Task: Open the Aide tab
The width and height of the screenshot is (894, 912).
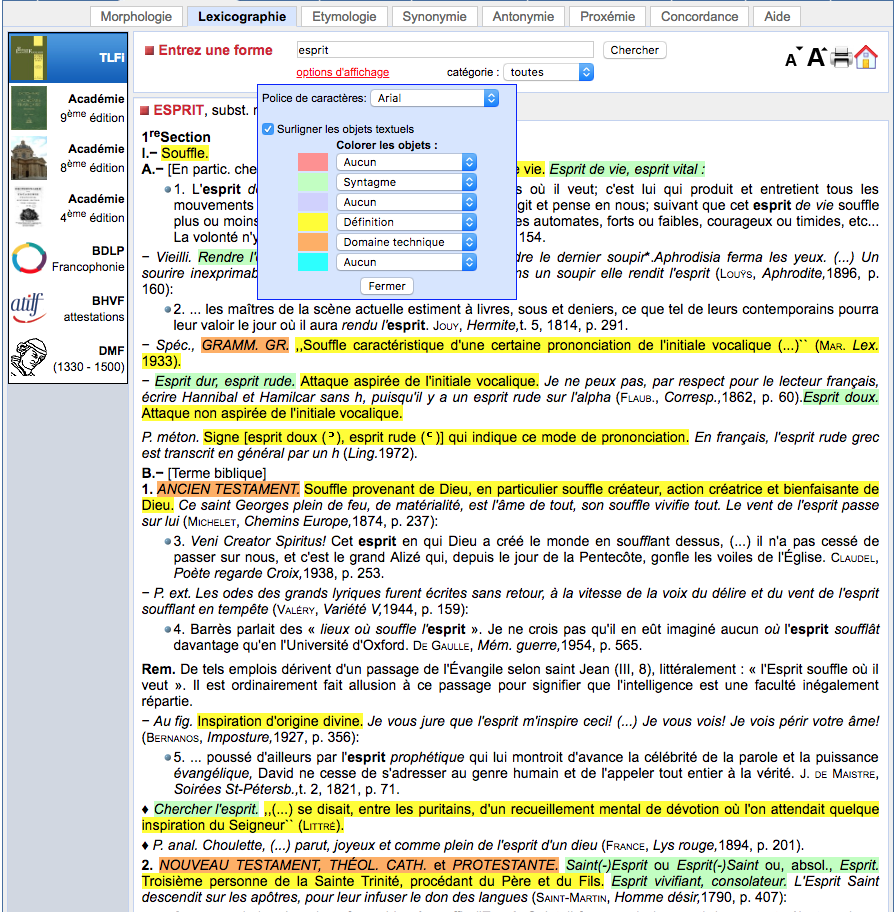Action: [777, 16]
